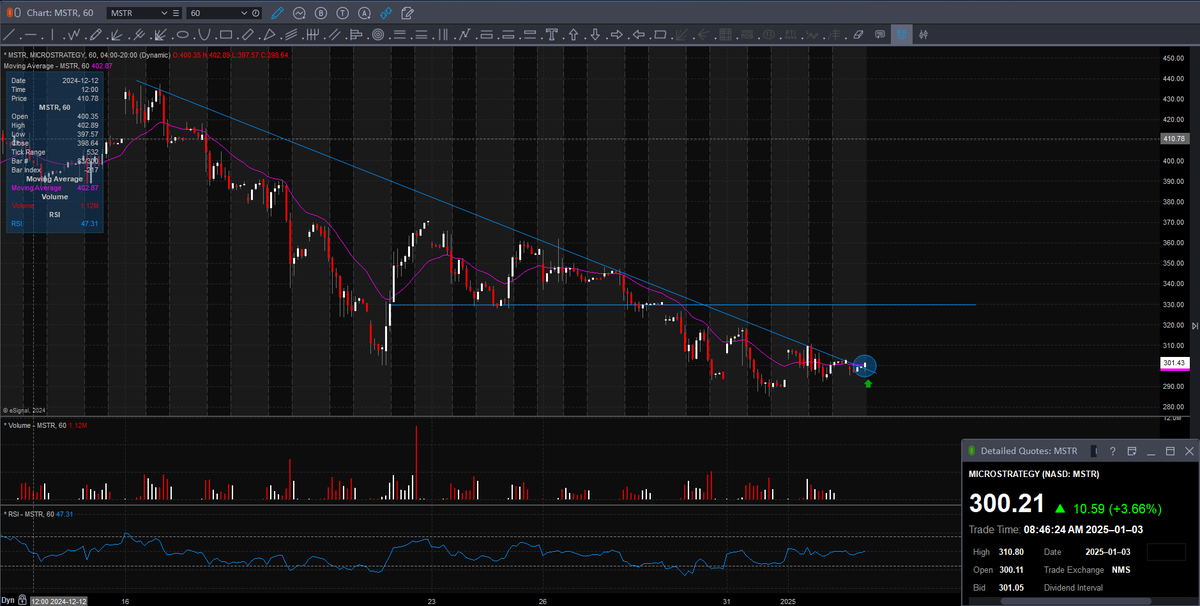Select the left arrow marker tool

638,34
